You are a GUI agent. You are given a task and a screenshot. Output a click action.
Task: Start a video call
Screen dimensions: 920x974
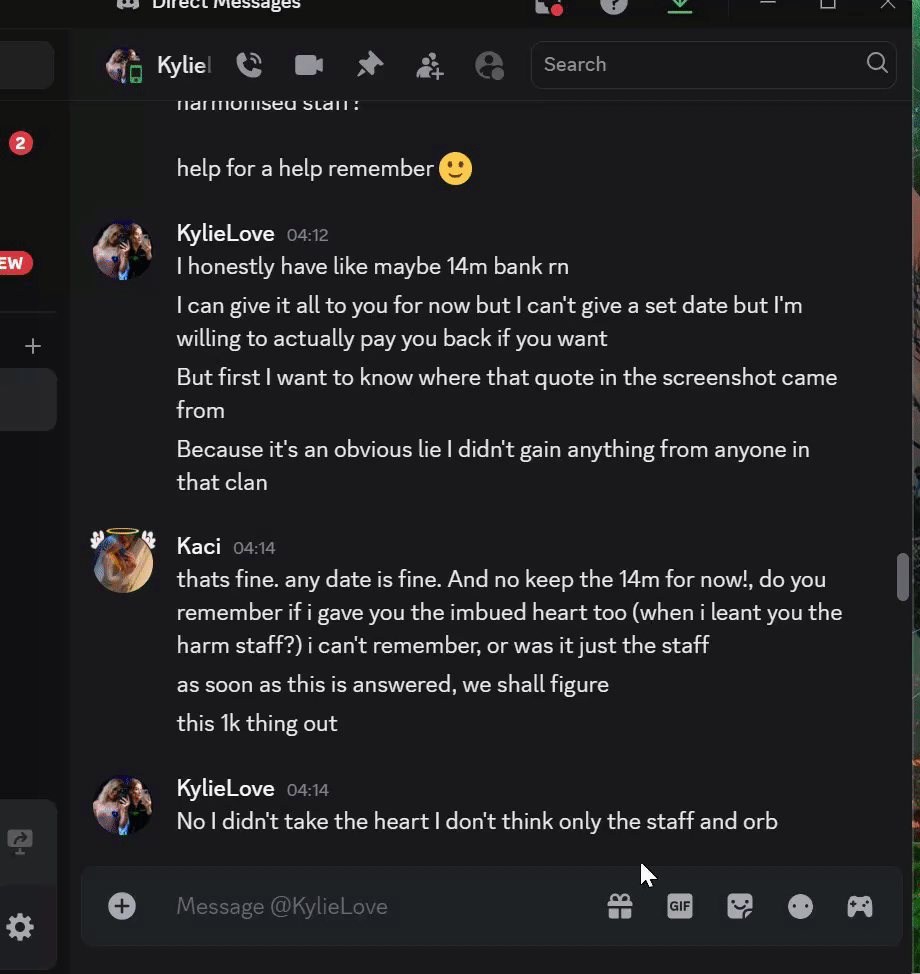pyautogui.click(x=309, y=65)
